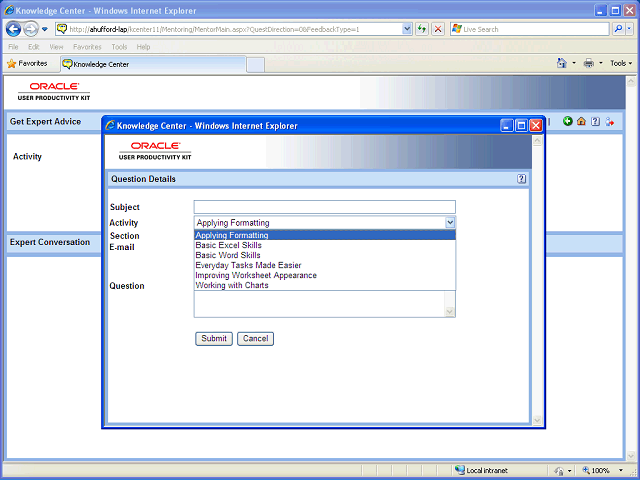Click the orange Home icon in Knowledge Center
Viewport: 640px width, 480px height.
(x=581, y=121)
